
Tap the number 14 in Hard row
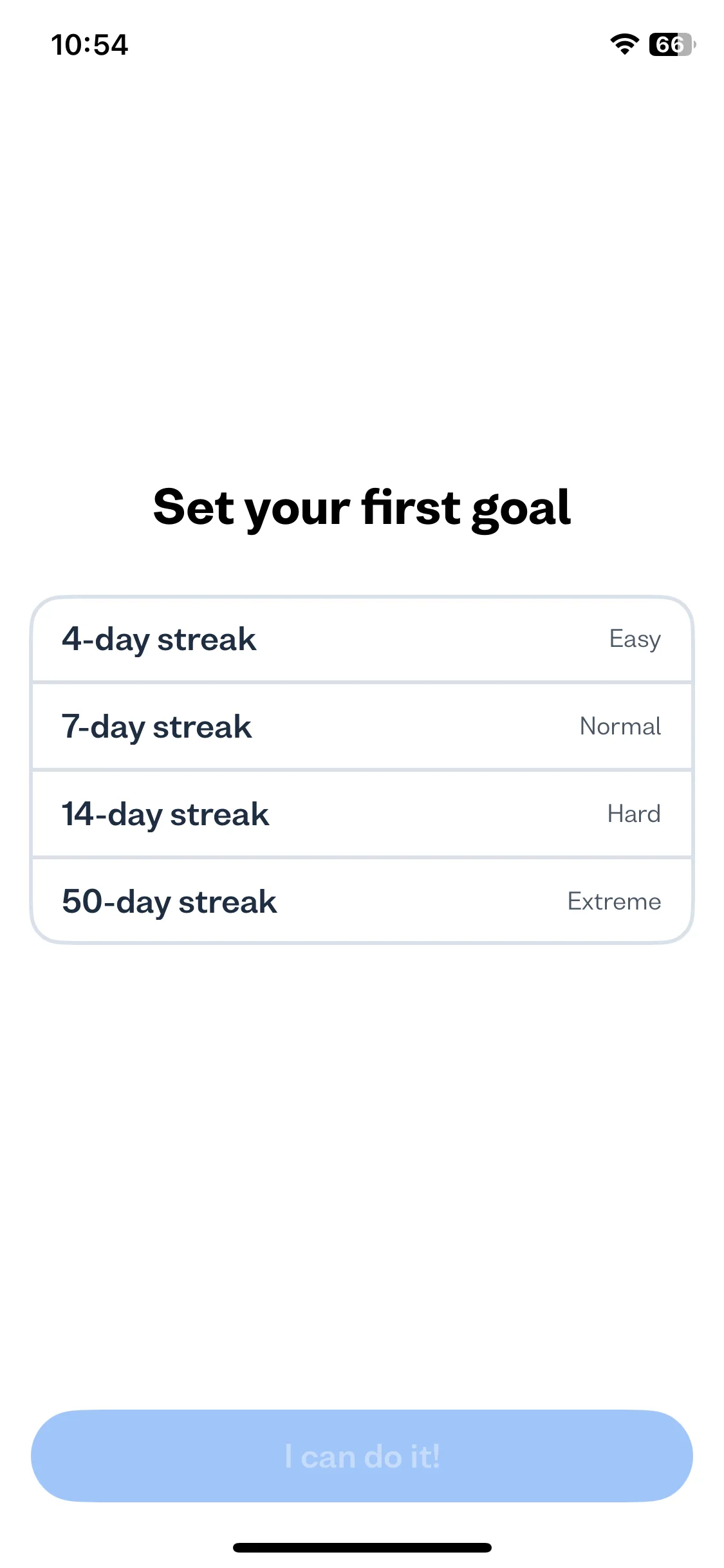click(x=78, y=814)
